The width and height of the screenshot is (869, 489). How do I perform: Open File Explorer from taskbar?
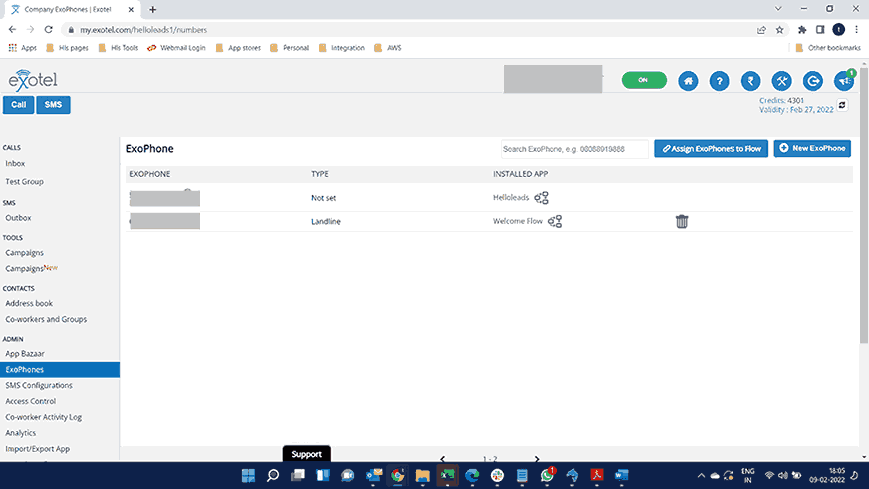422,475
